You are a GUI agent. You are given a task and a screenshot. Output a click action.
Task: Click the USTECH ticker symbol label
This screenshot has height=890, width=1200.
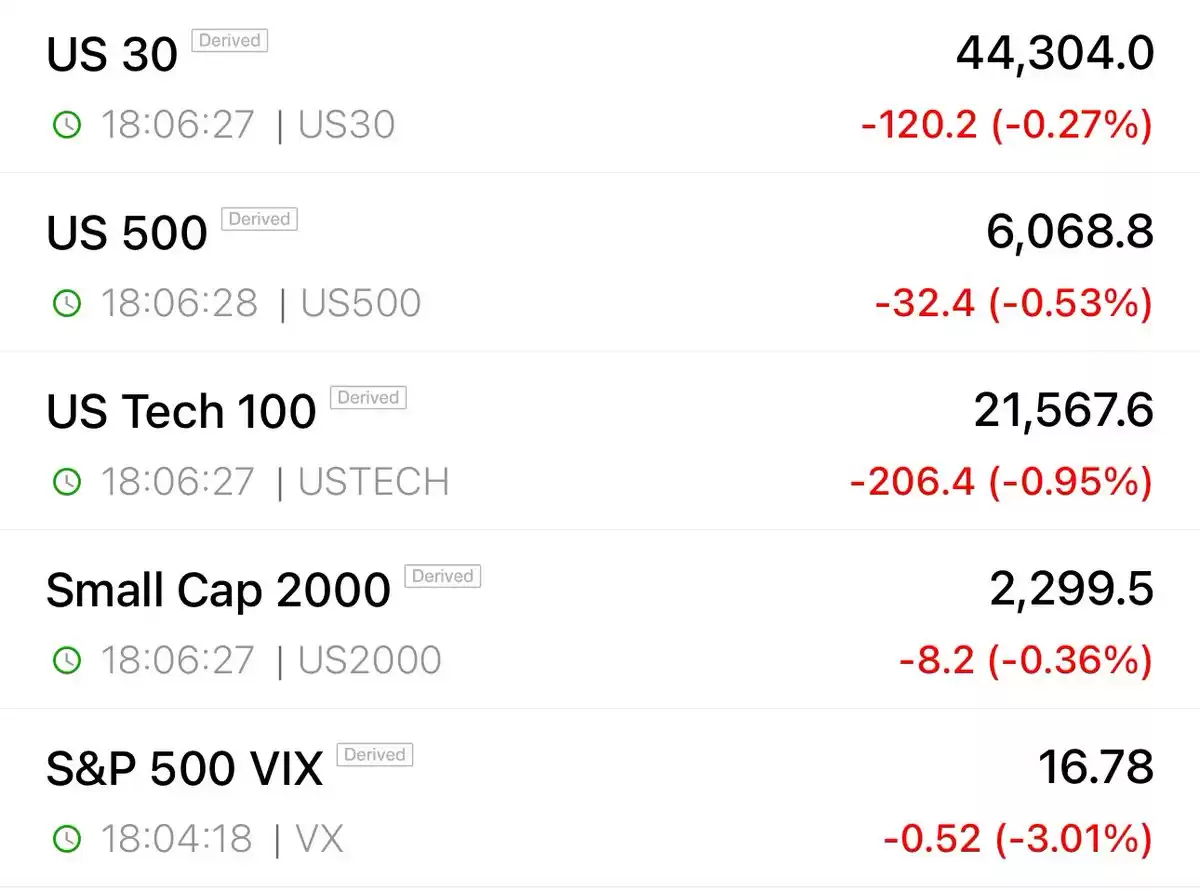coord(374,482)
